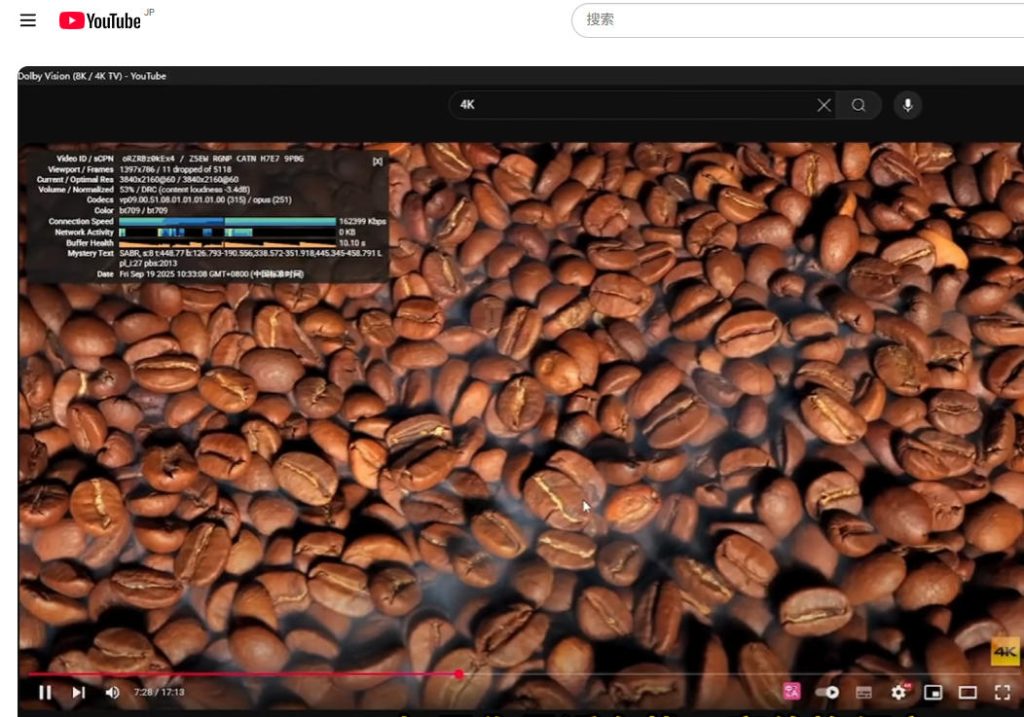The width and height of the screenshot is (1024, 717).
Task: Click the '1397x786 / 11 dropped of 5118' value
Action: click(x=175, y=169)
